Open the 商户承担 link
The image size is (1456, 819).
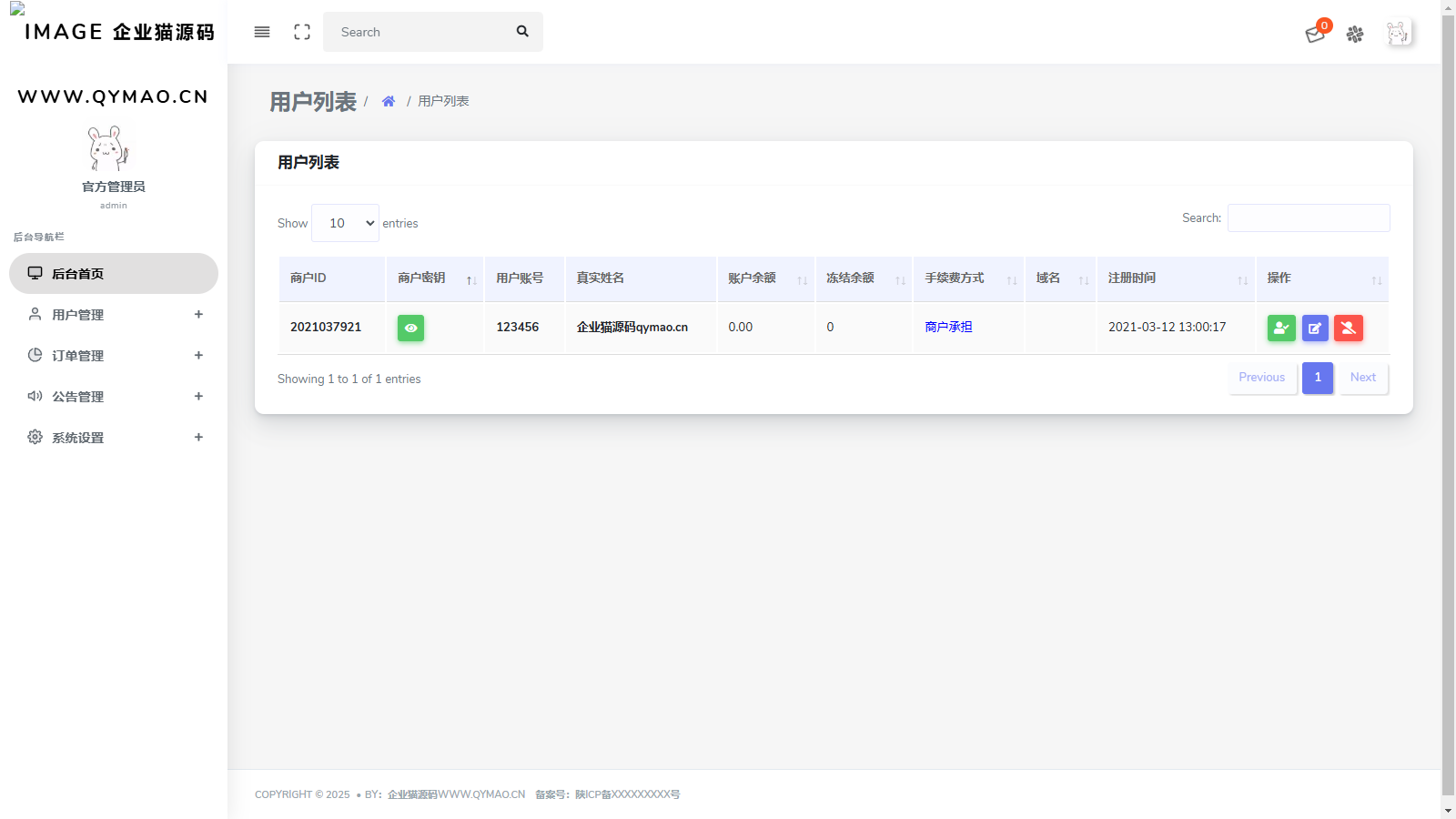[x=947, y=327]
